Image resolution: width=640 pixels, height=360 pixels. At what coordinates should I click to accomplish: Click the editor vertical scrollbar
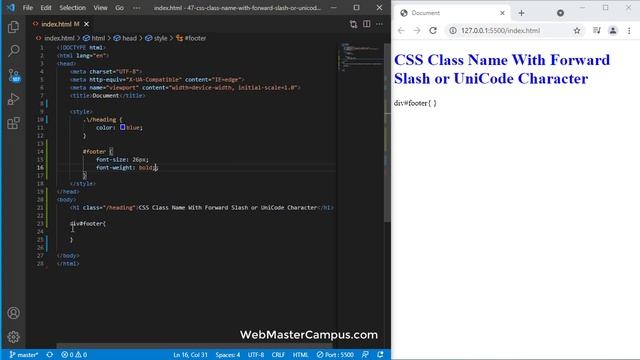(387, 132)
